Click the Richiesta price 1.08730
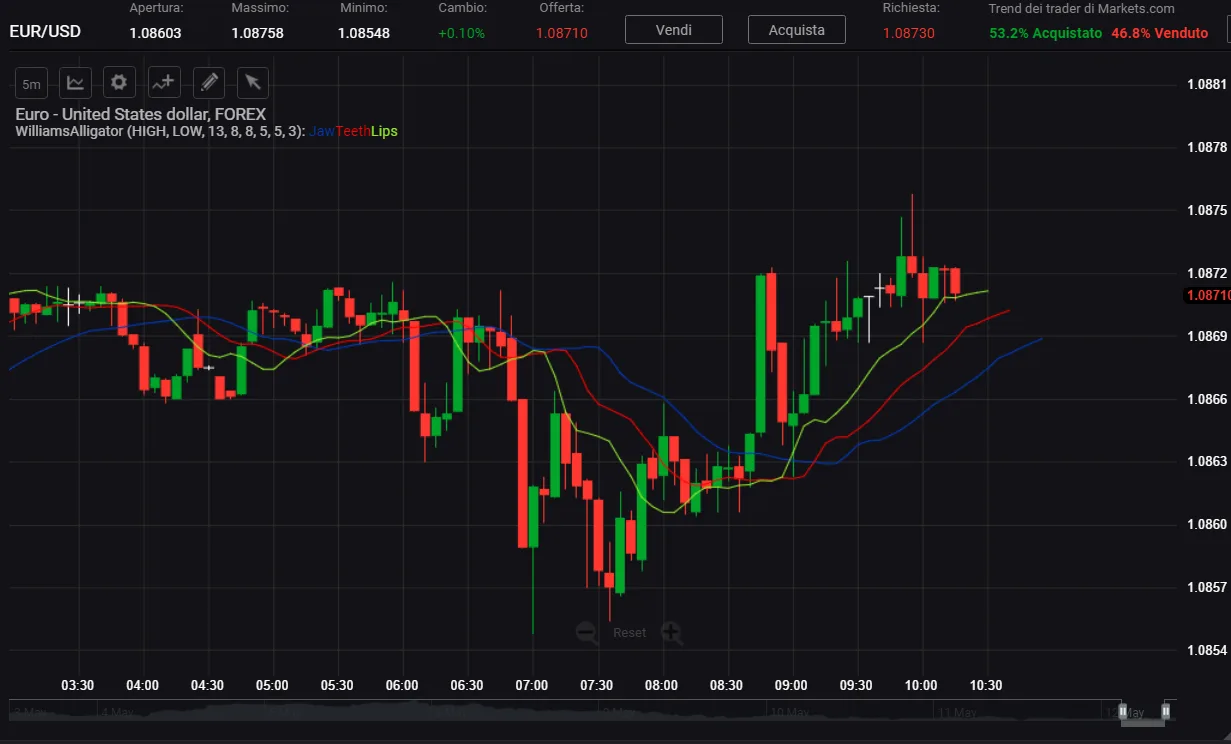The image size is (1231, 744). 909,33
